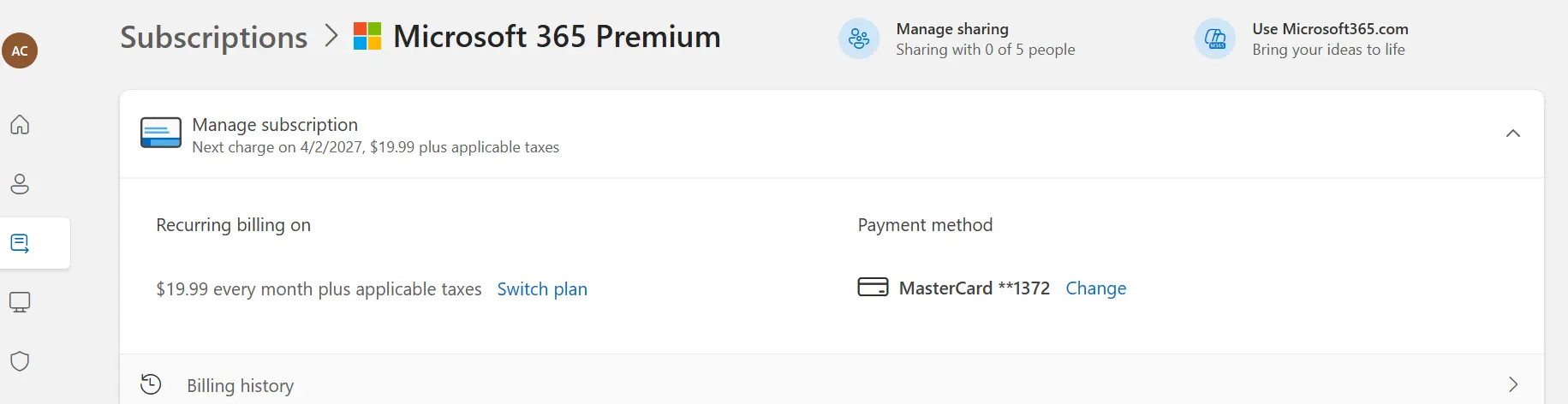Expand Billing history with the chevron
The image size is (1568, 404).
pos(1513,384)
